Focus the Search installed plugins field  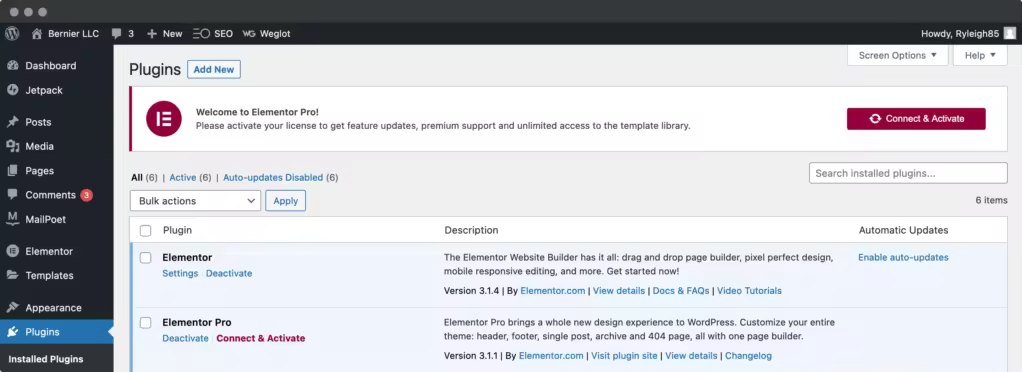pyautogui.click(x=908, y=173)
